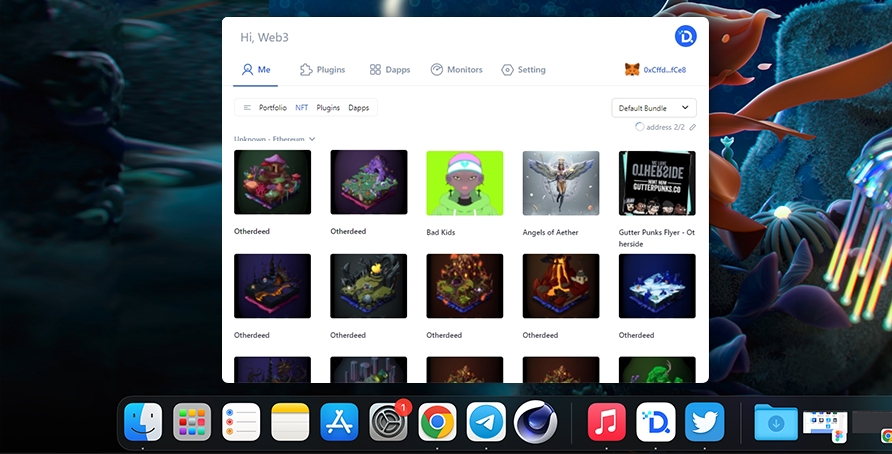Screen dimensions: 892x454
Task: Open the D logo app in the dock
Action: pyautogui.click(x=655, y=422)
